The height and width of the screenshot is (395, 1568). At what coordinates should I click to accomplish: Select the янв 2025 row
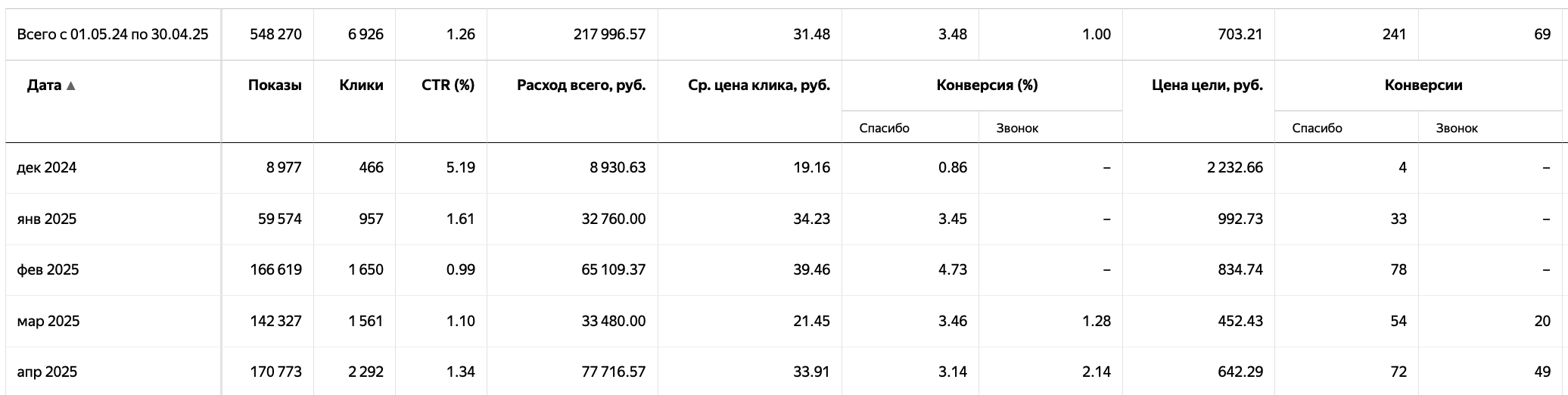784,219
